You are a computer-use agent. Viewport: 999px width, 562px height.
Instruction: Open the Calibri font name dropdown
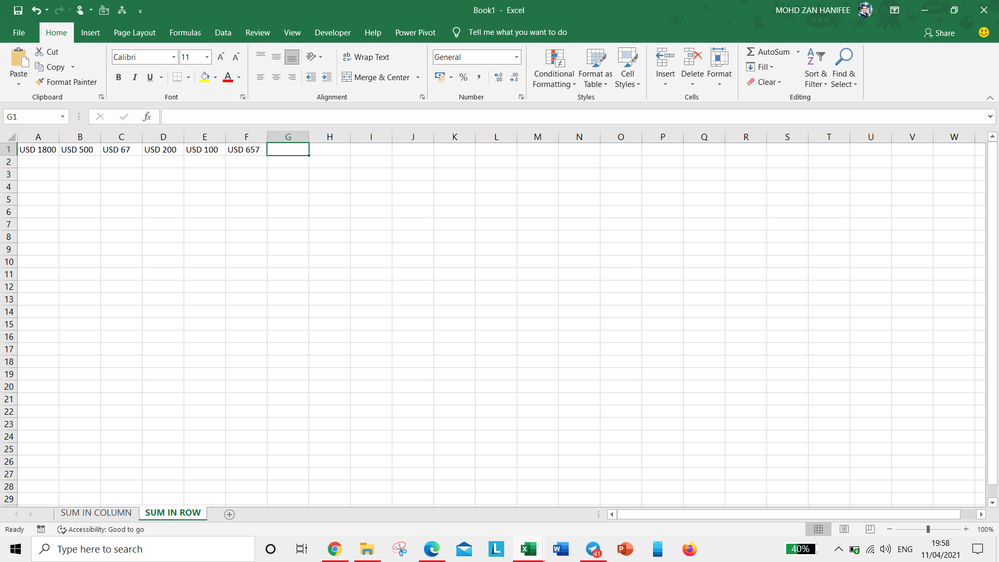coord(173,57)
